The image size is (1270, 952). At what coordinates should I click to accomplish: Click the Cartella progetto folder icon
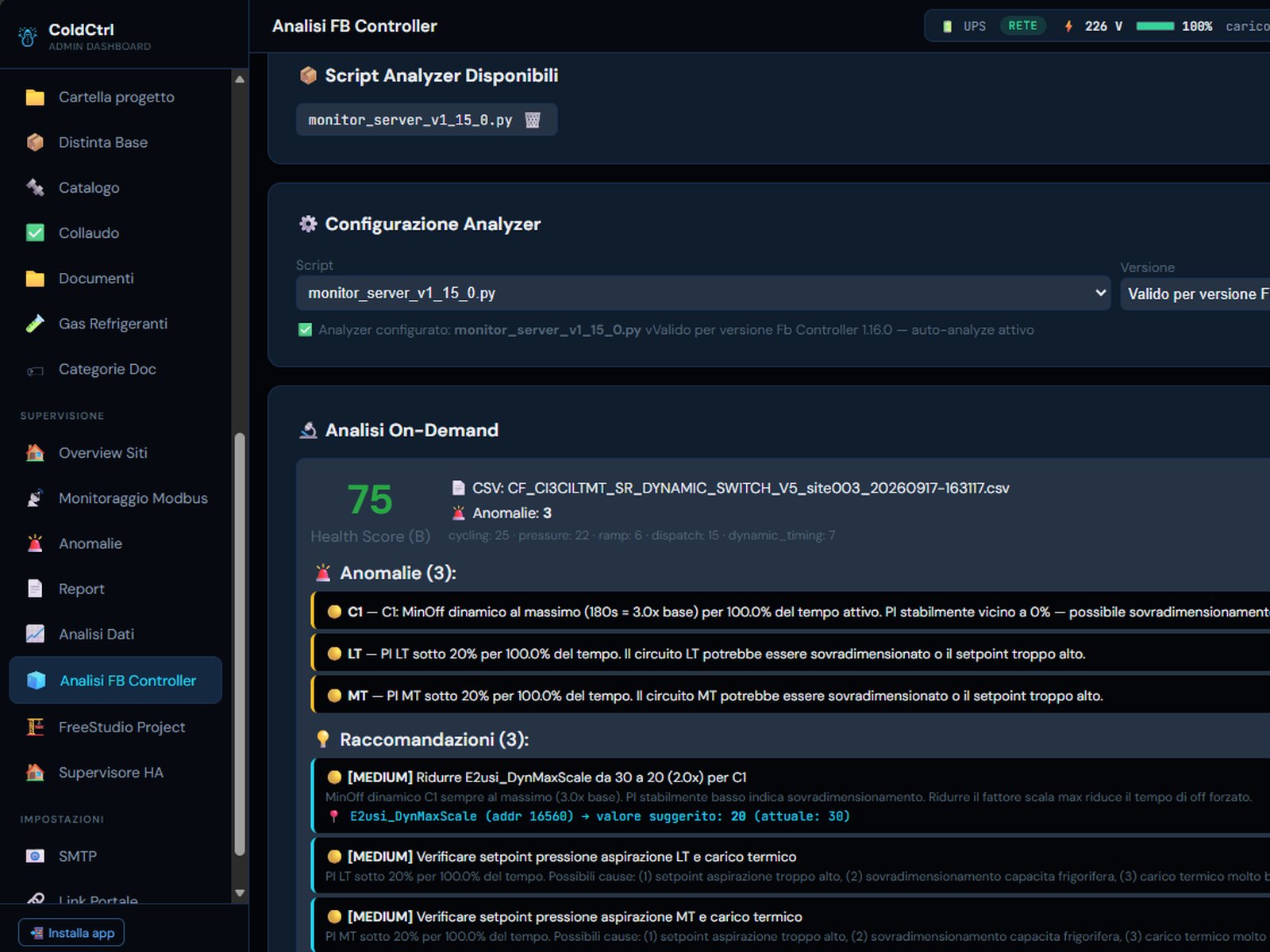(35, 97)
